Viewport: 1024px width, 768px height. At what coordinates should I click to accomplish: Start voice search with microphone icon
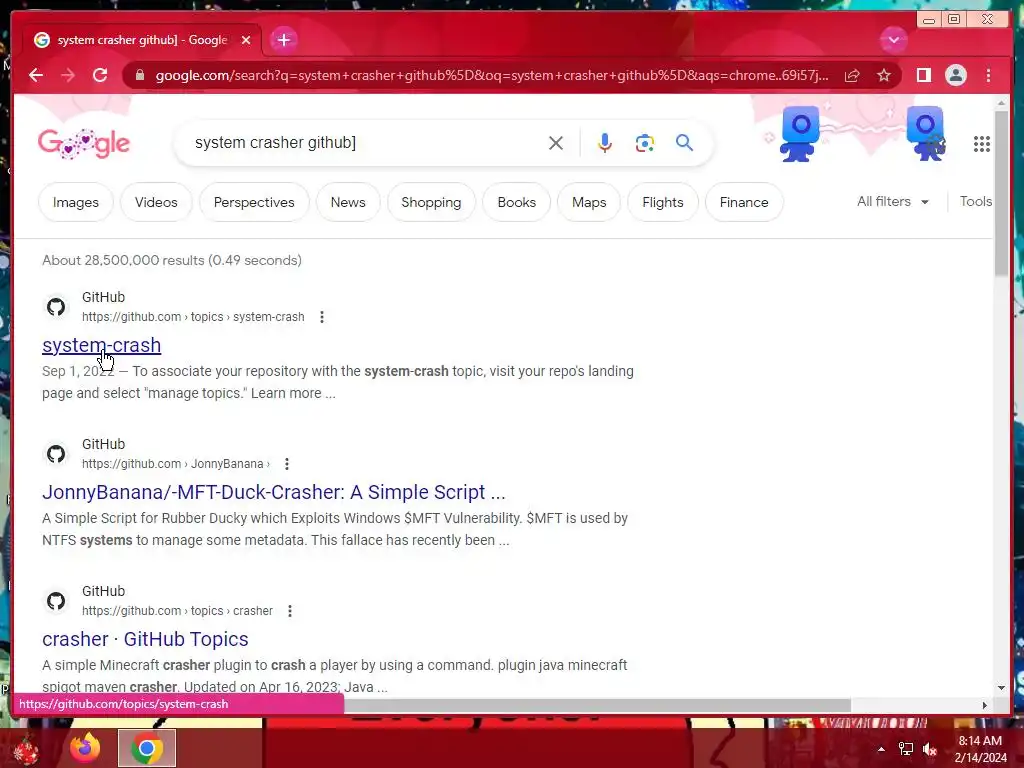pyautogui.click(x=605, y=143)
